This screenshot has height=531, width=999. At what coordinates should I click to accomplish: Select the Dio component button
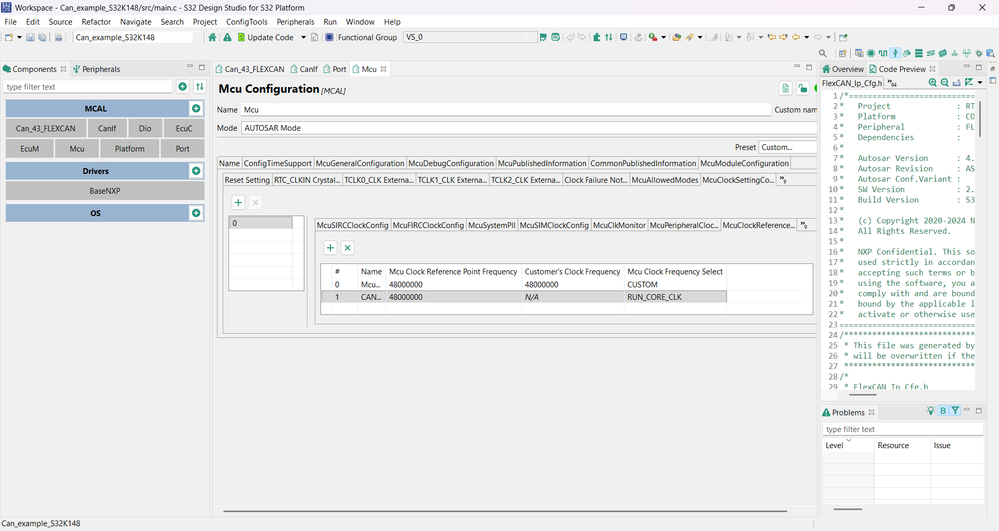(145, 128)
